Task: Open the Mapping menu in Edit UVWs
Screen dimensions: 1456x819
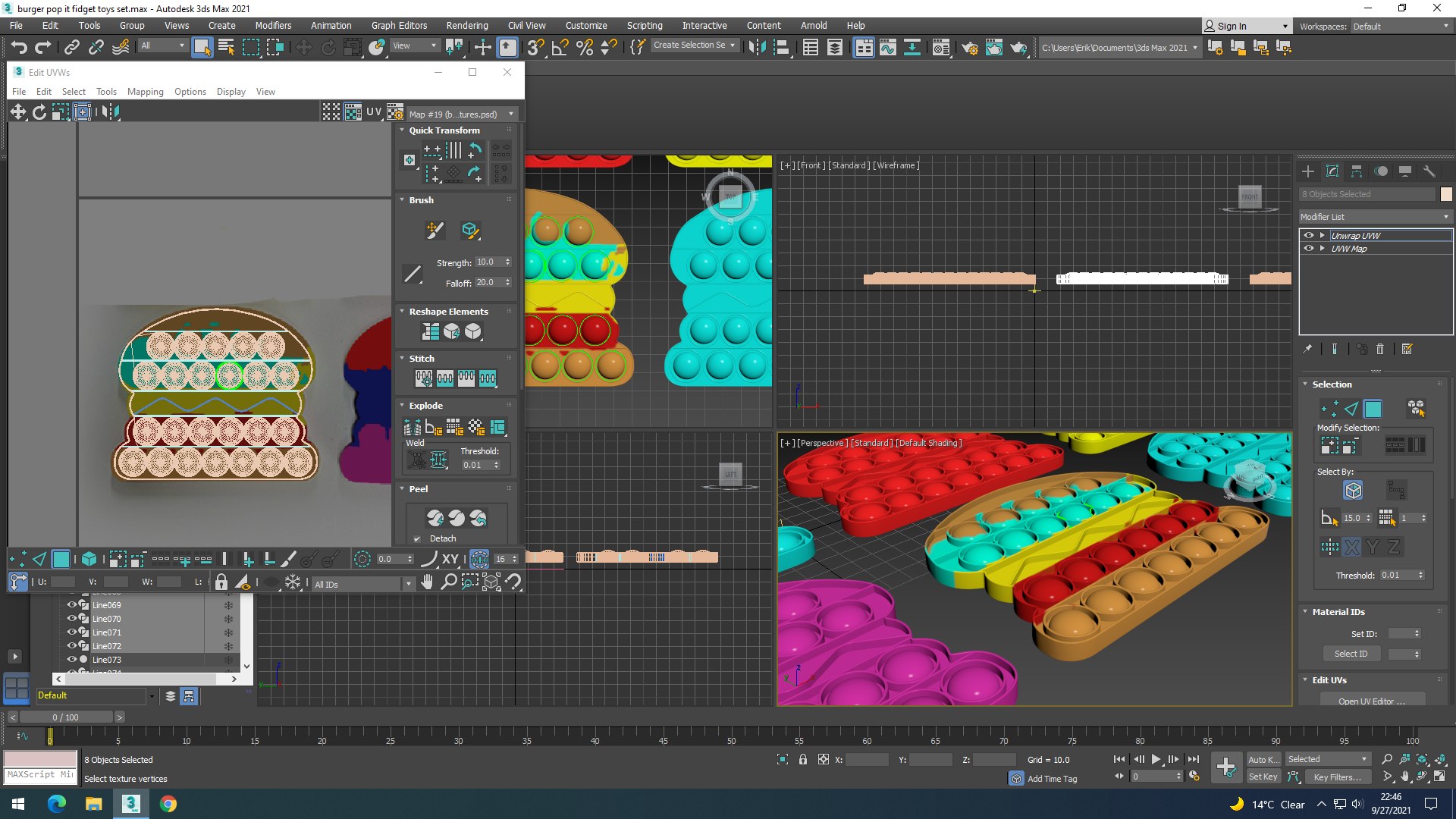Action: (x=145, y=92)
